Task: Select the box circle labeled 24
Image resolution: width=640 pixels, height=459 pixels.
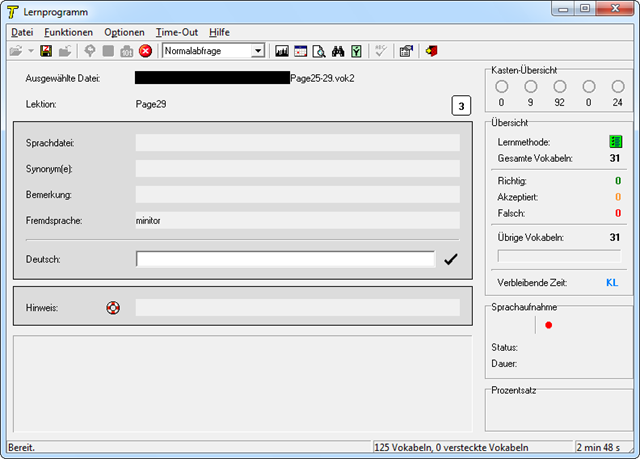Action: pyautogui.click(x=617, y=87)
